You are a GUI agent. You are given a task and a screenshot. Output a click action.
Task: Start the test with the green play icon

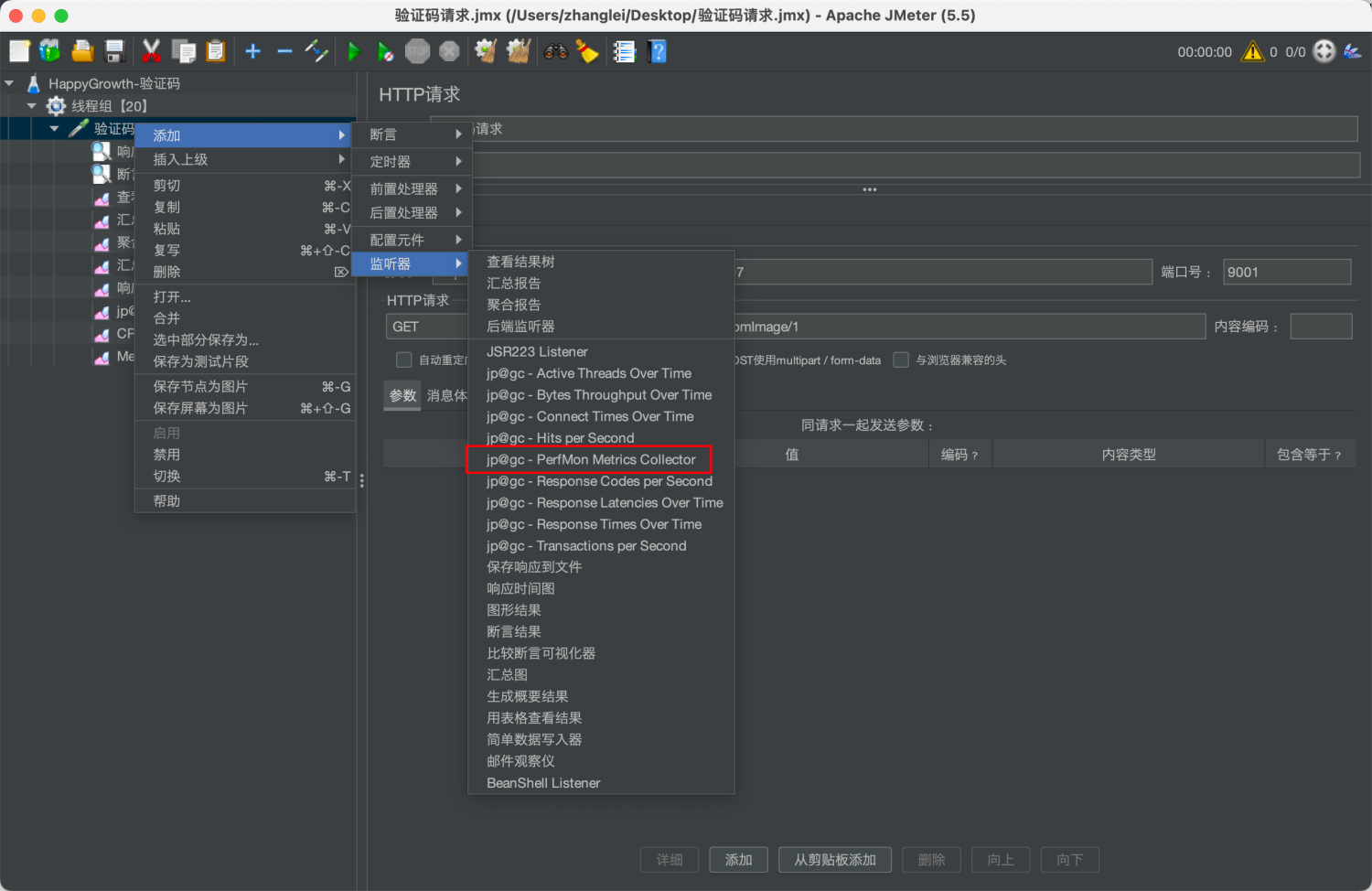pyautogui.click(x=354, y=51)
